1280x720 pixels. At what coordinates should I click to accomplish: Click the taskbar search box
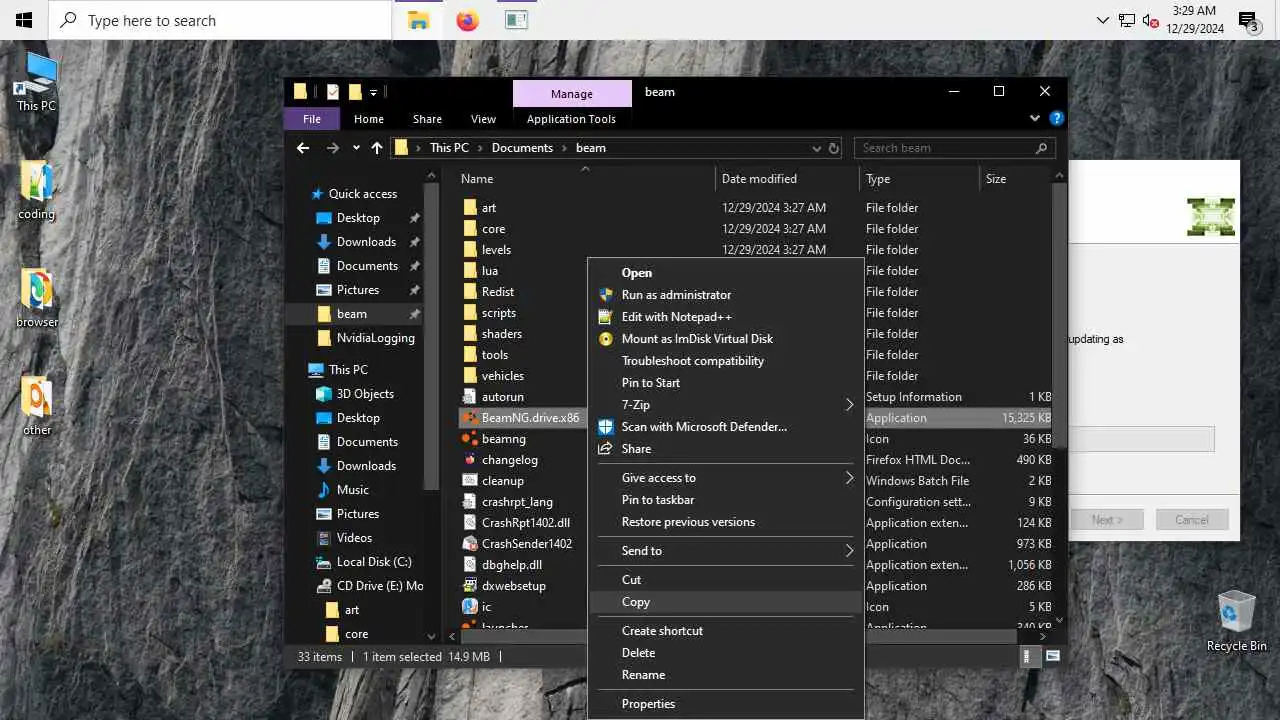(220, 20)
